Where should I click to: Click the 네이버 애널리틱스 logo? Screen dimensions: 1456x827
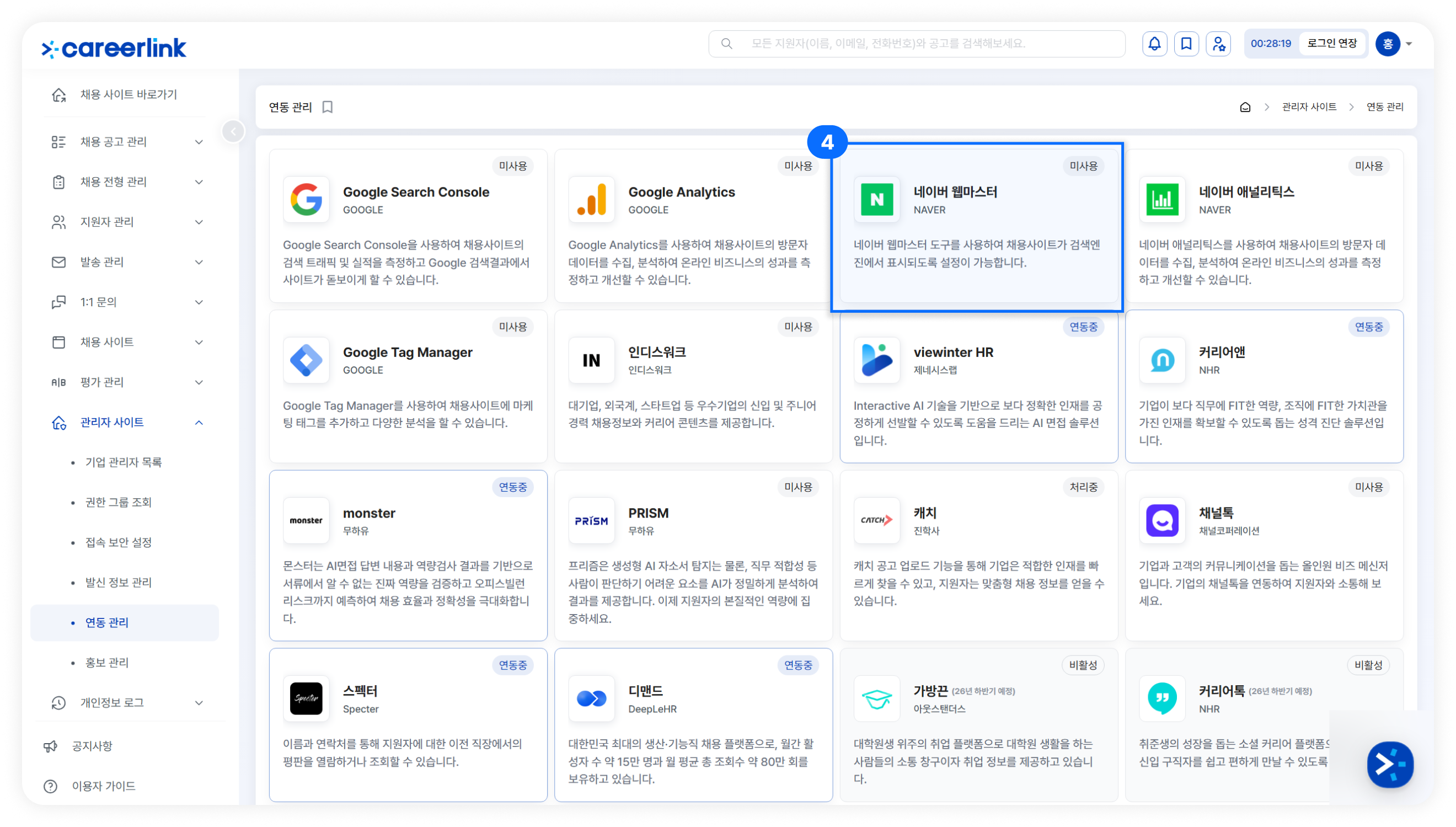pos(1162,199)
